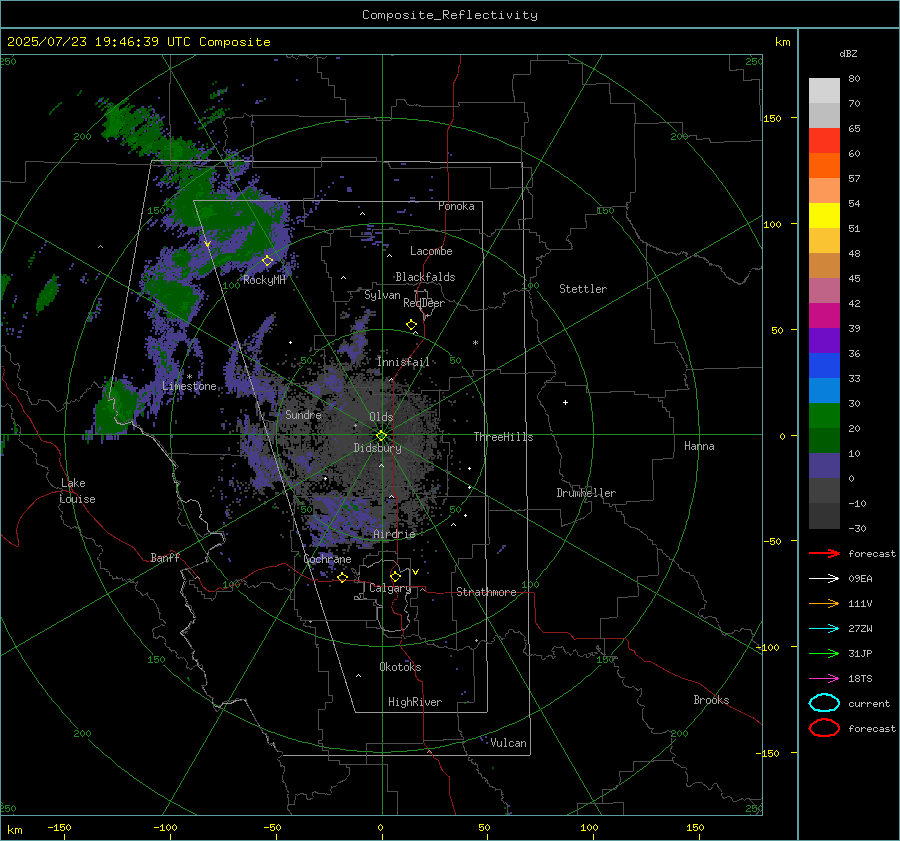Select the Vulcan label

click(x=508, y=743)
